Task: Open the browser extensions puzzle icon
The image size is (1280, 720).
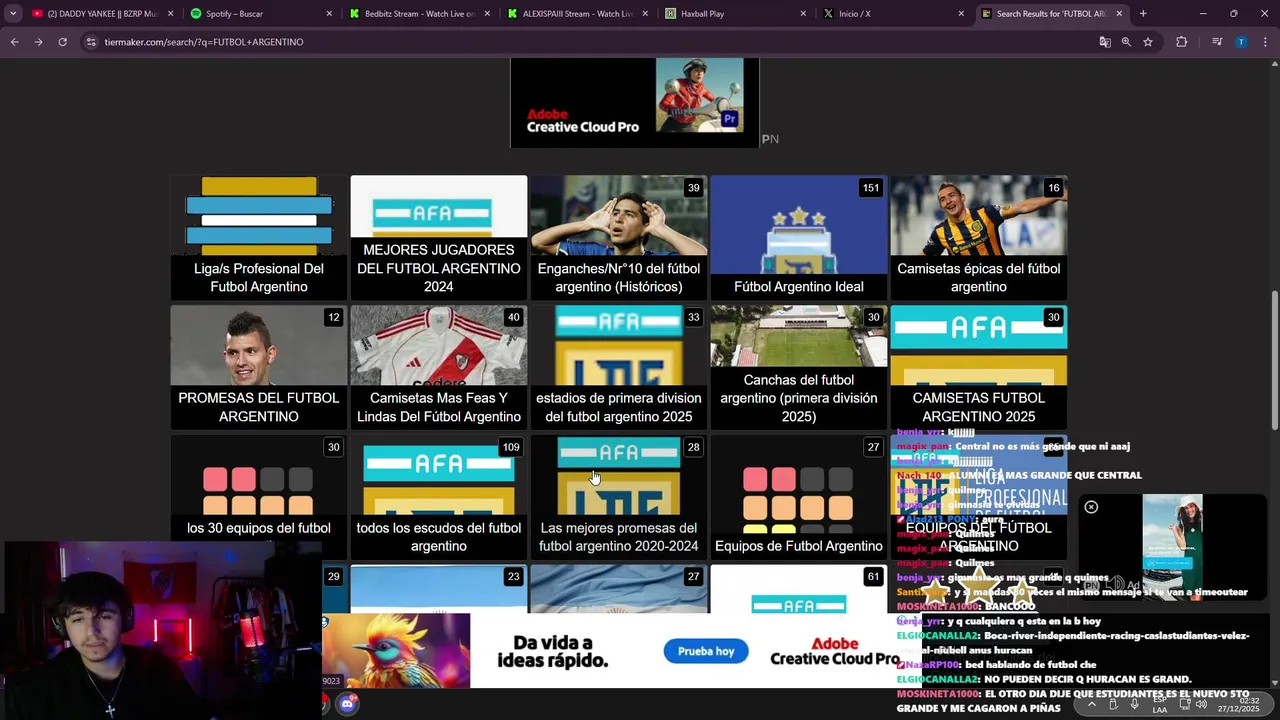Action: 1181,42
